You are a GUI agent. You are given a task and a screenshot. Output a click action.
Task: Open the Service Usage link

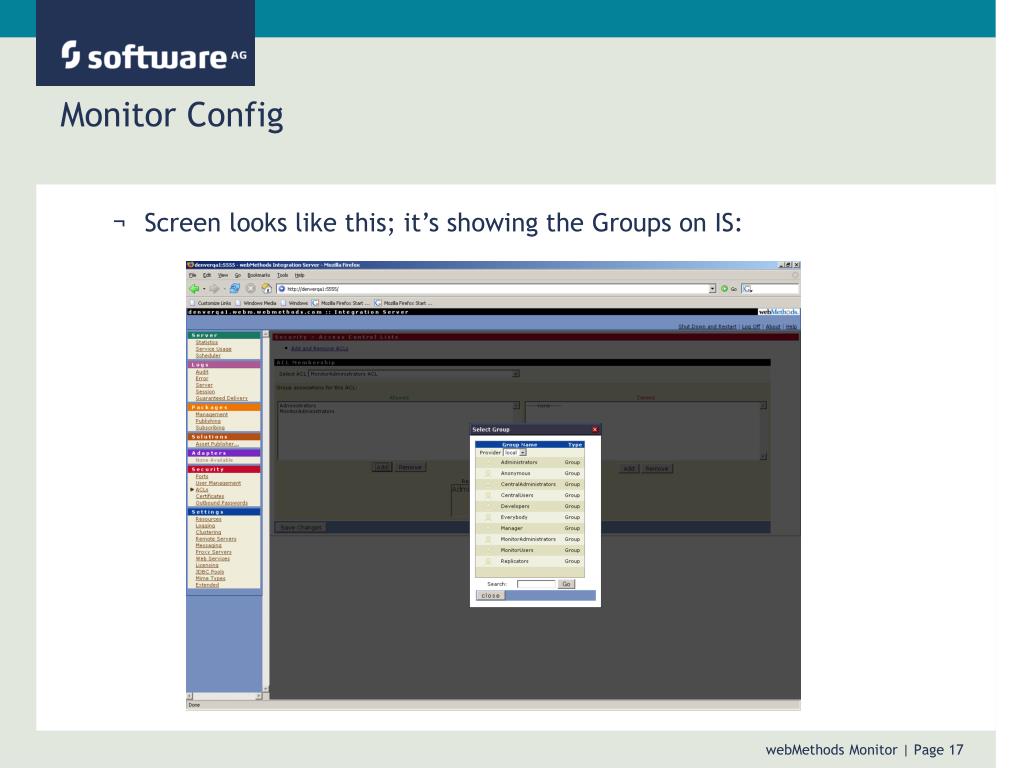pyautogui.click(x=214, y=349)
